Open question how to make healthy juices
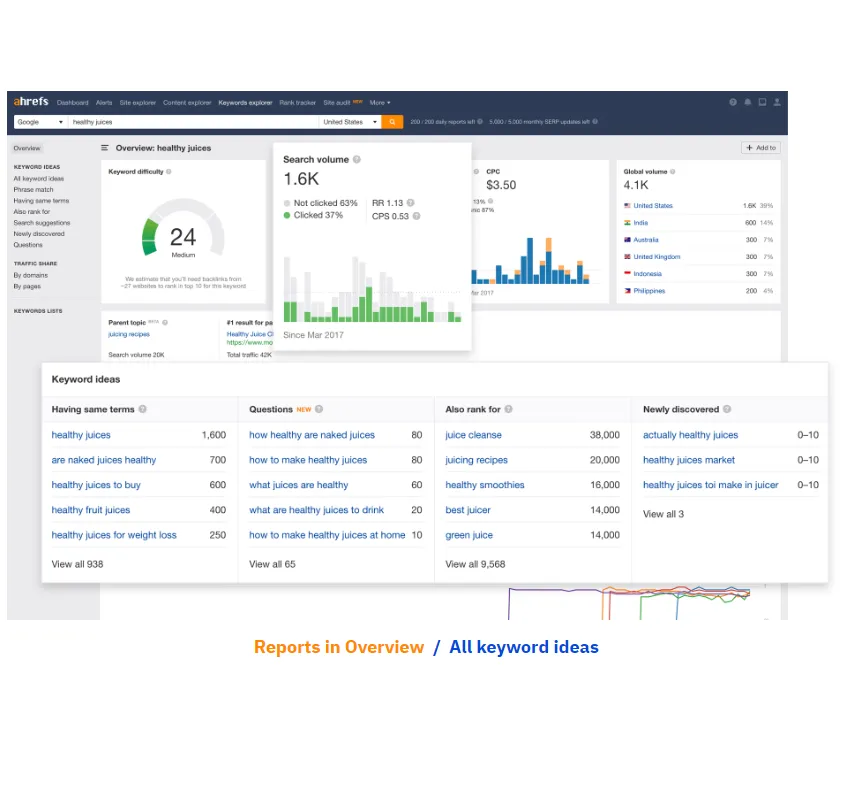Image resolution: width=847 pixels, height=802 pixels. point(308,460)
